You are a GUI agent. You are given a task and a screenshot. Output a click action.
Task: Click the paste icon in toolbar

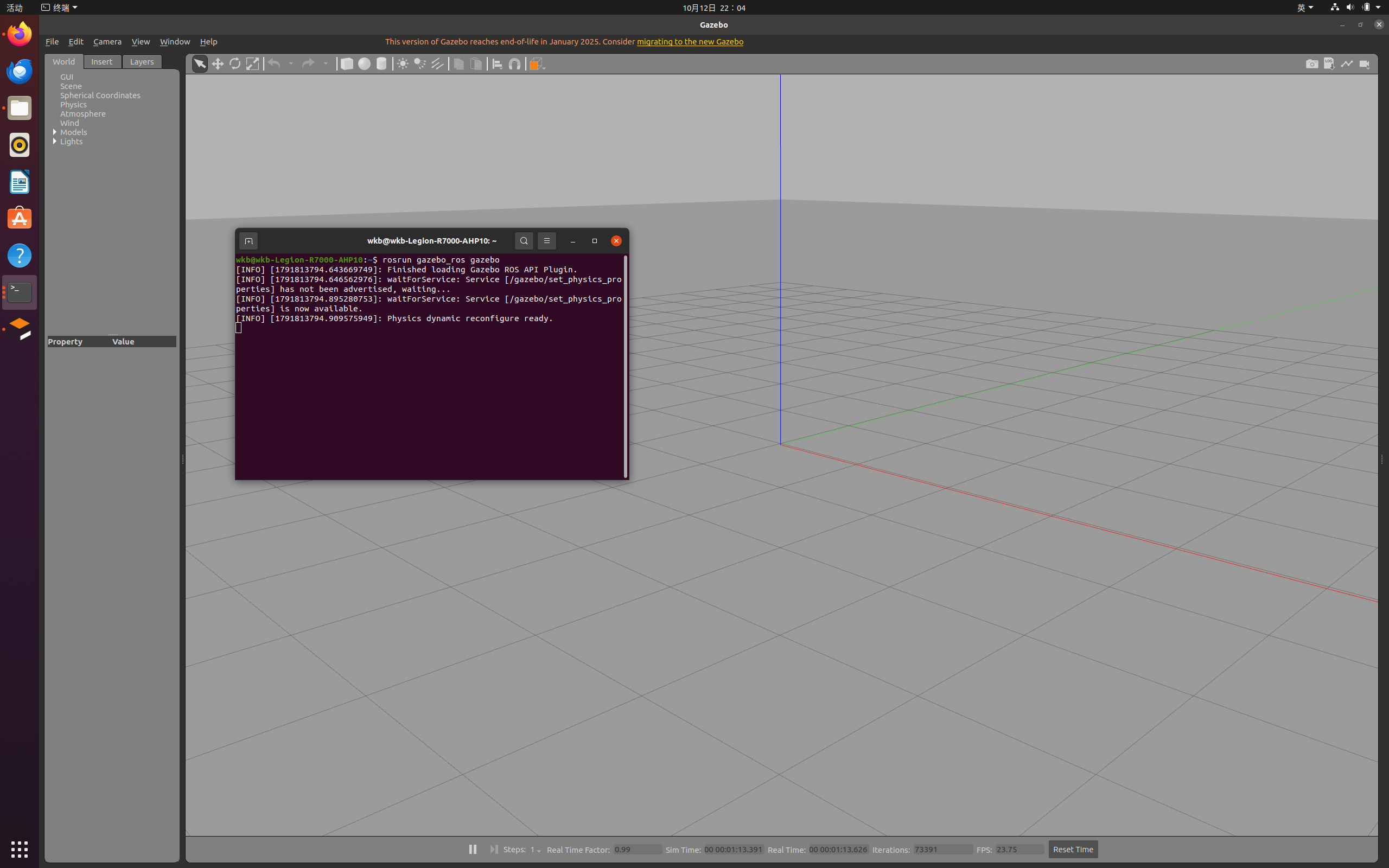[476, 63]
